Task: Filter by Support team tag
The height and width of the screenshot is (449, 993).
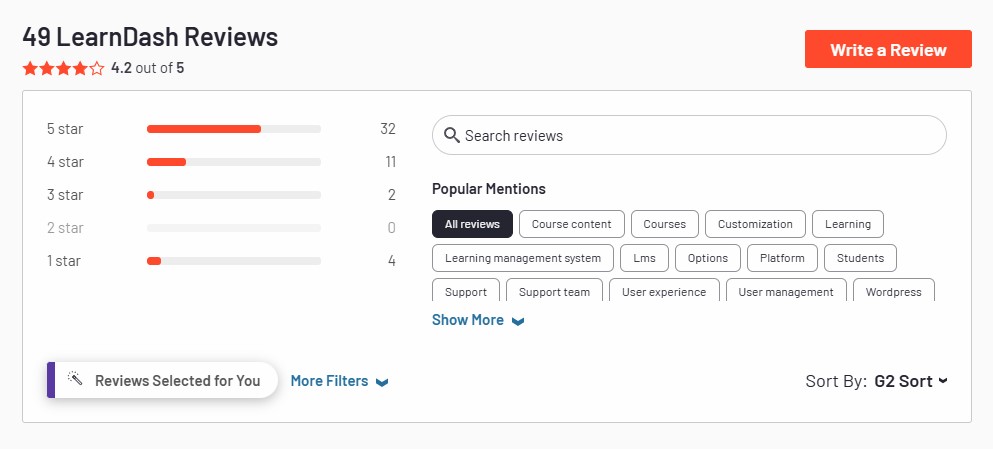Action: coord(554,291)
